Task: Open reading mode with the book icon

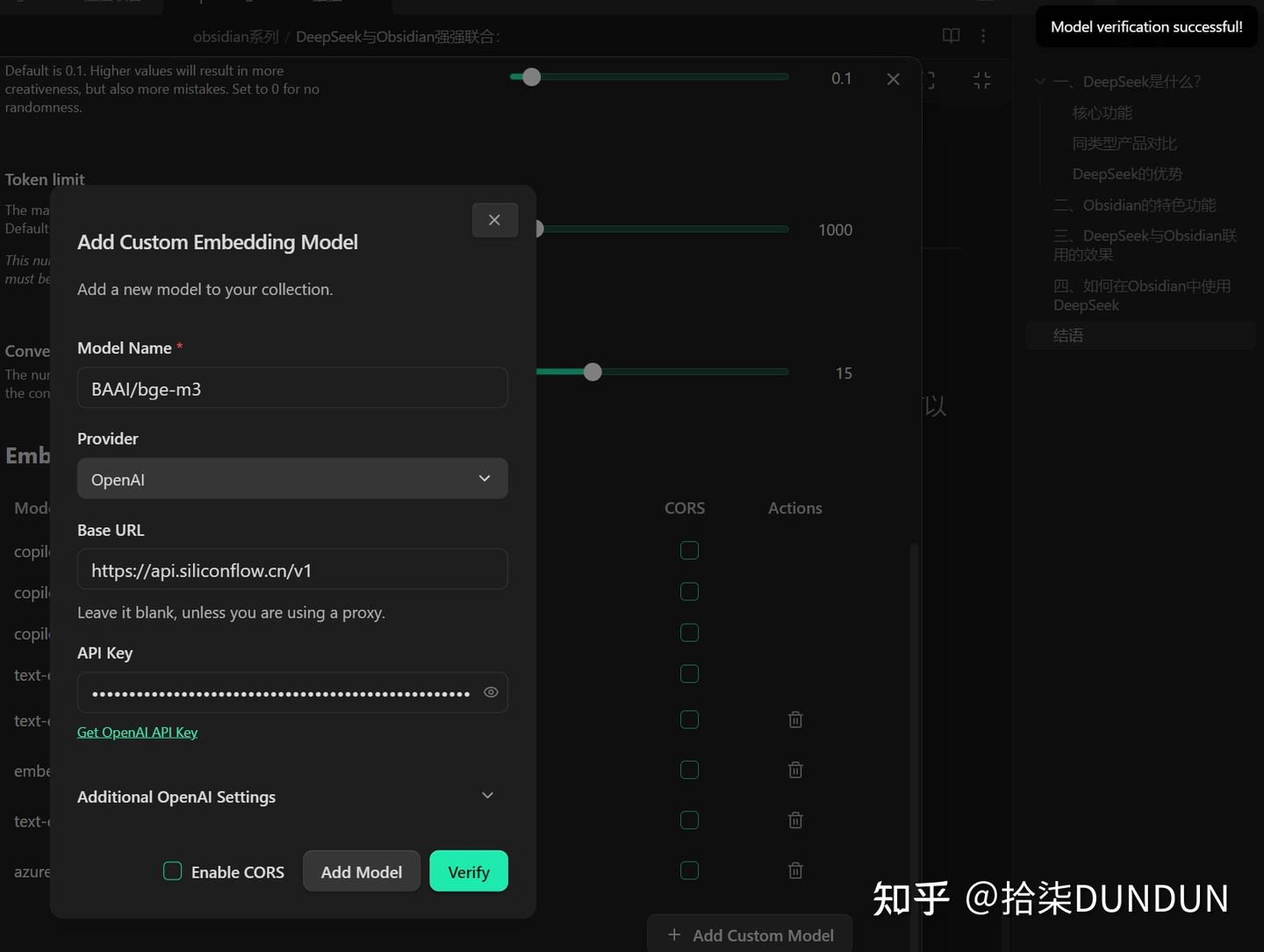Action: pos(951,36)
